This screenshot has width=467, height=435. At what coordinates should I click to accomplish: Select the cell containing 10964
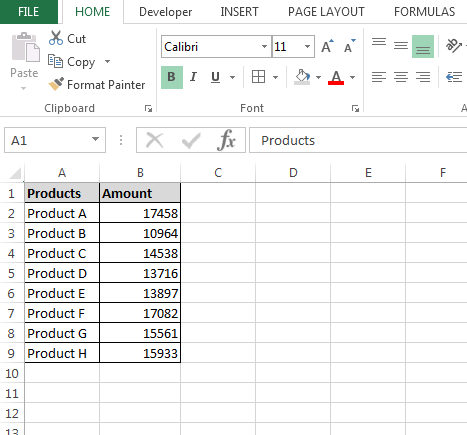pyautogui.click(x=140, y=233)
